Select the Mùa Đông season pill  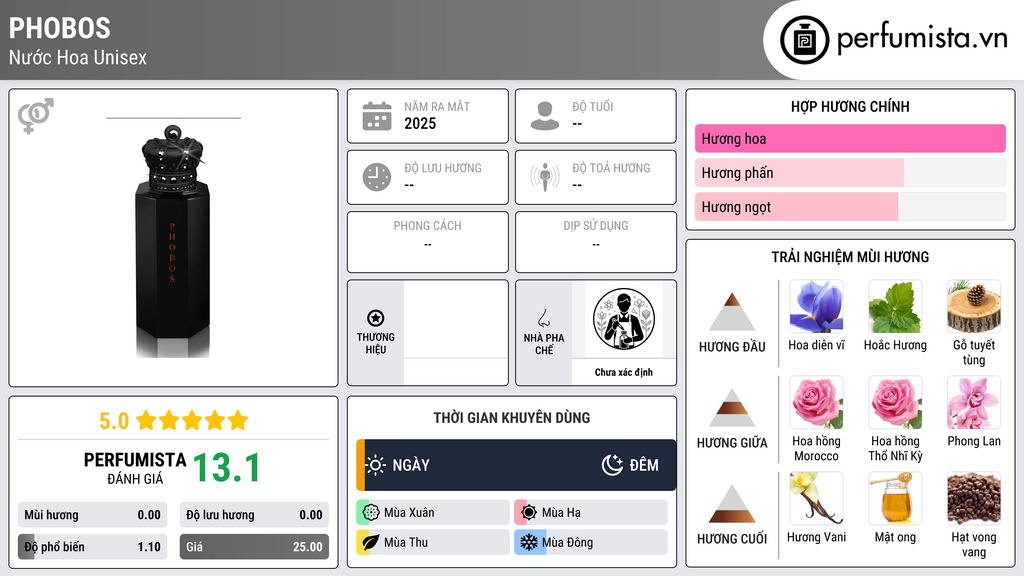click(591, 542)
